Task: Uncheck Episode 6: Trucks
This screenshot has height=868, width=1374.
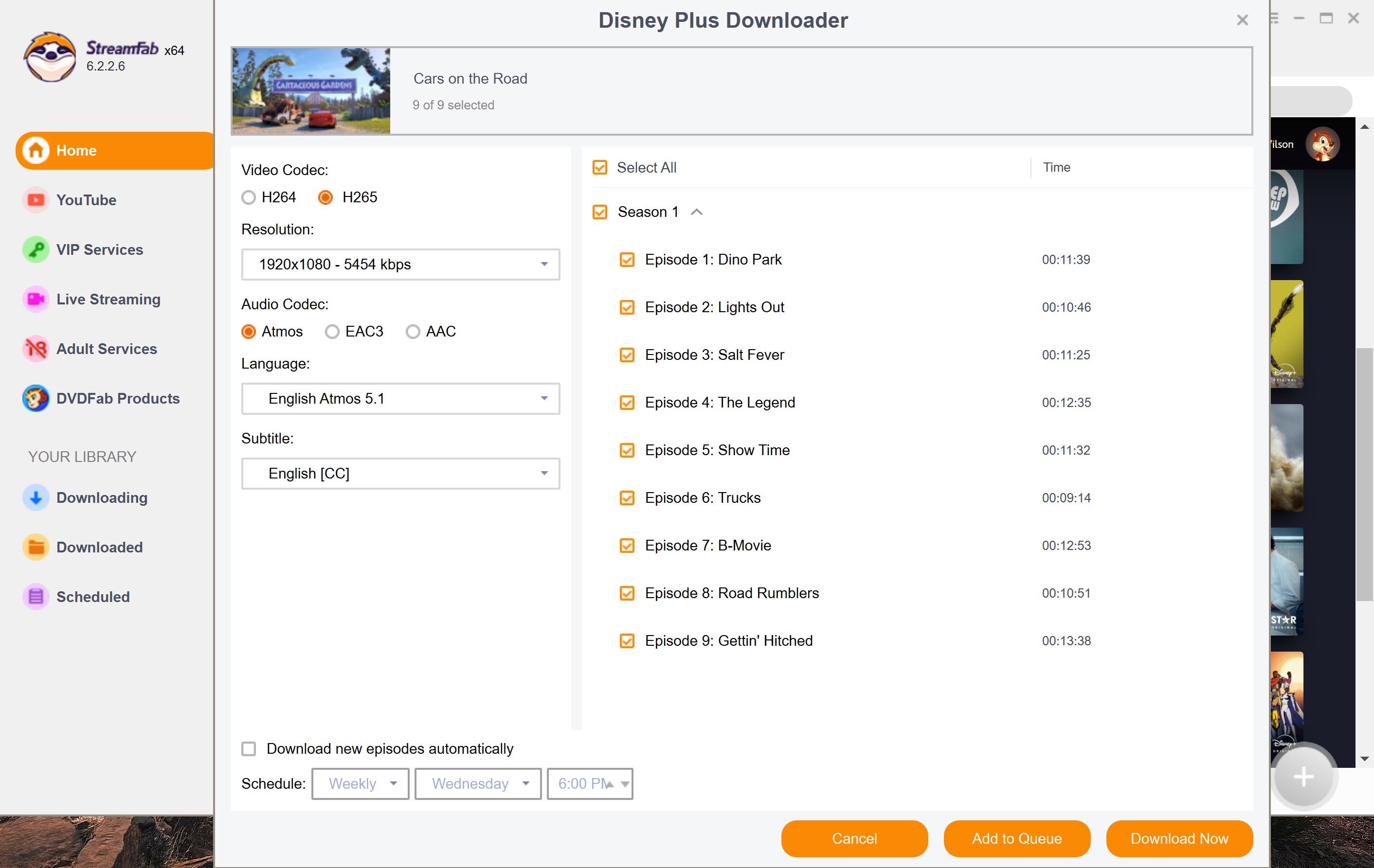Action: [x=627, y=498]
